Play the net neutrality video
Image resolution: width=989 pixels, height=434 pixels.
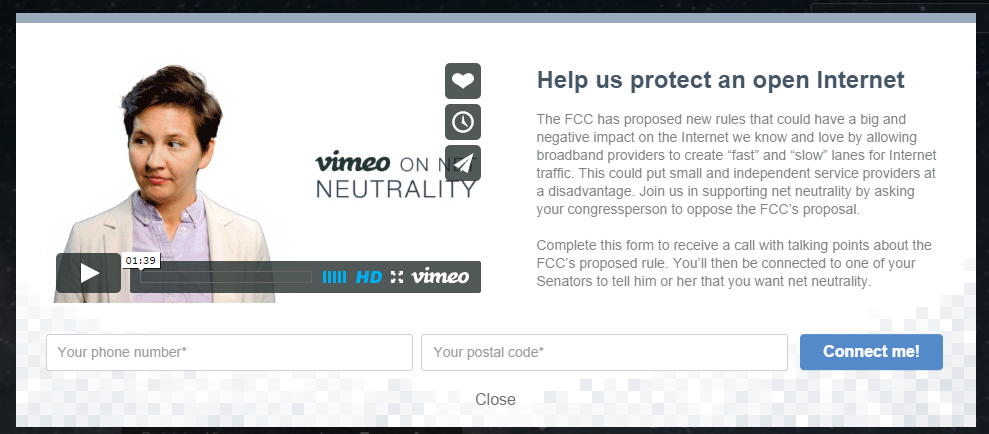point(88,273)
